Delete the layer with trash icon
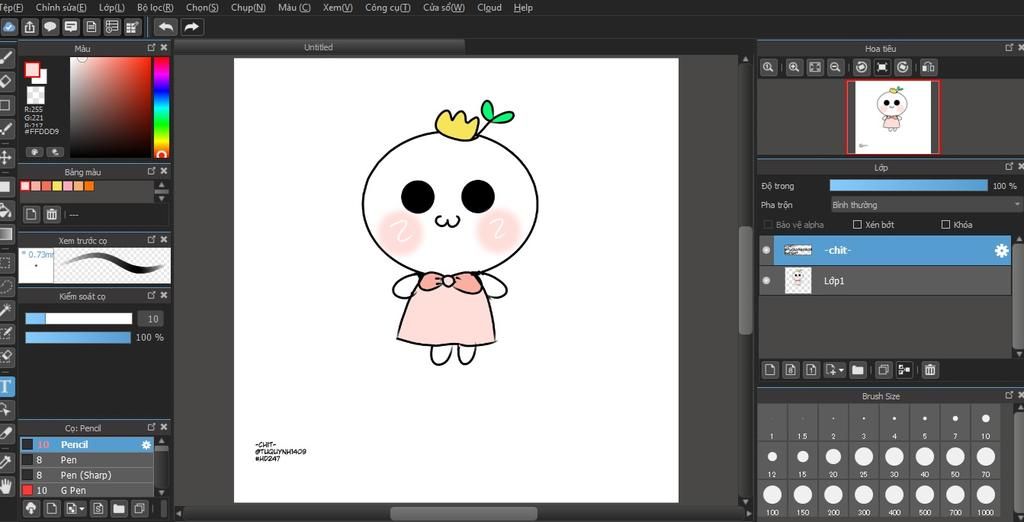The image size is (1024, 522). pos(930,370)
